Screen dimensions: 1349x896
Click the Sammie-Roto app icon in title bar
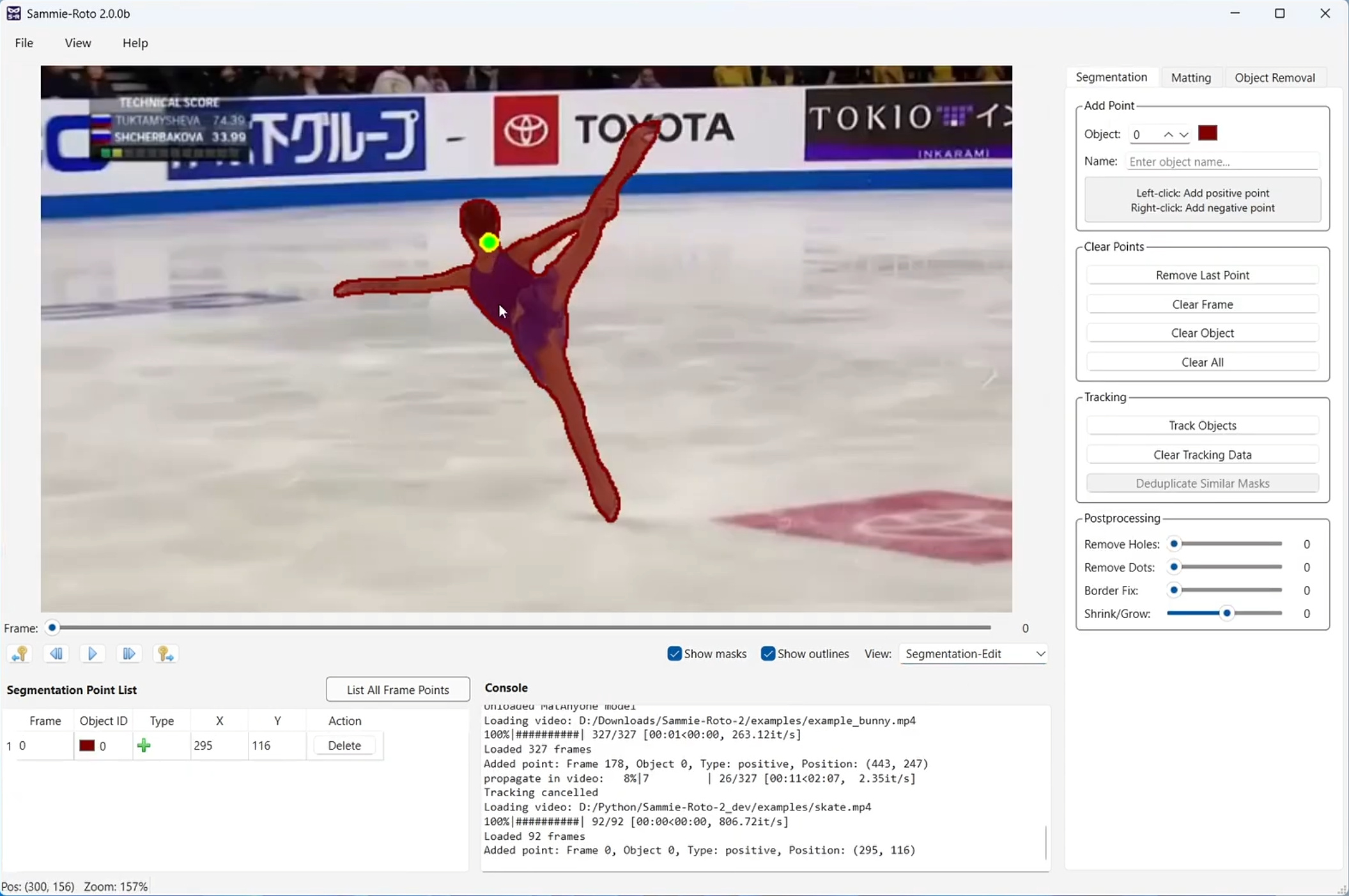13,13
